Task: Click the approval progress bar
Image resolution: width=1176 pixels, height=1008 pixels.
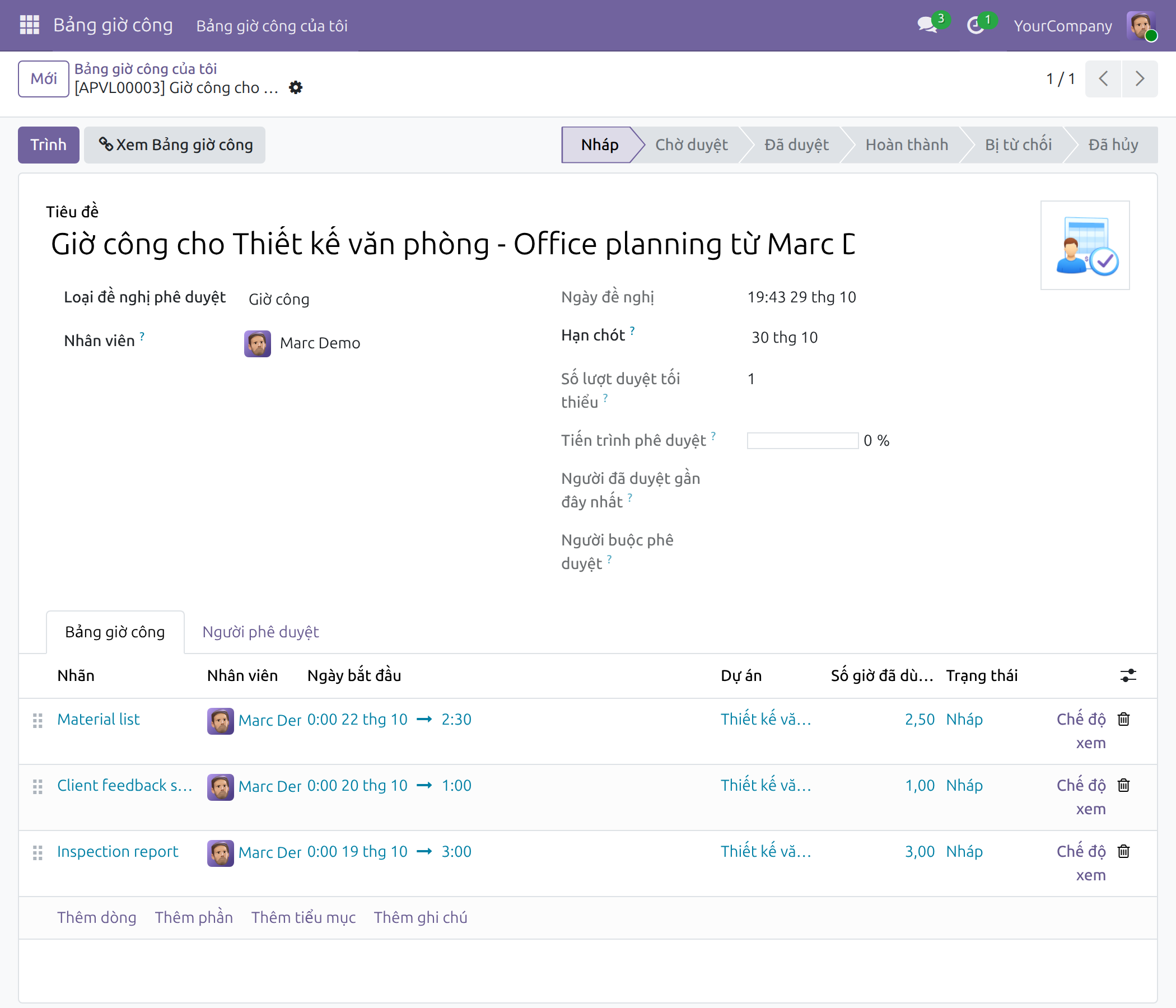Action: pyautogui.click(x=802, y=440)
